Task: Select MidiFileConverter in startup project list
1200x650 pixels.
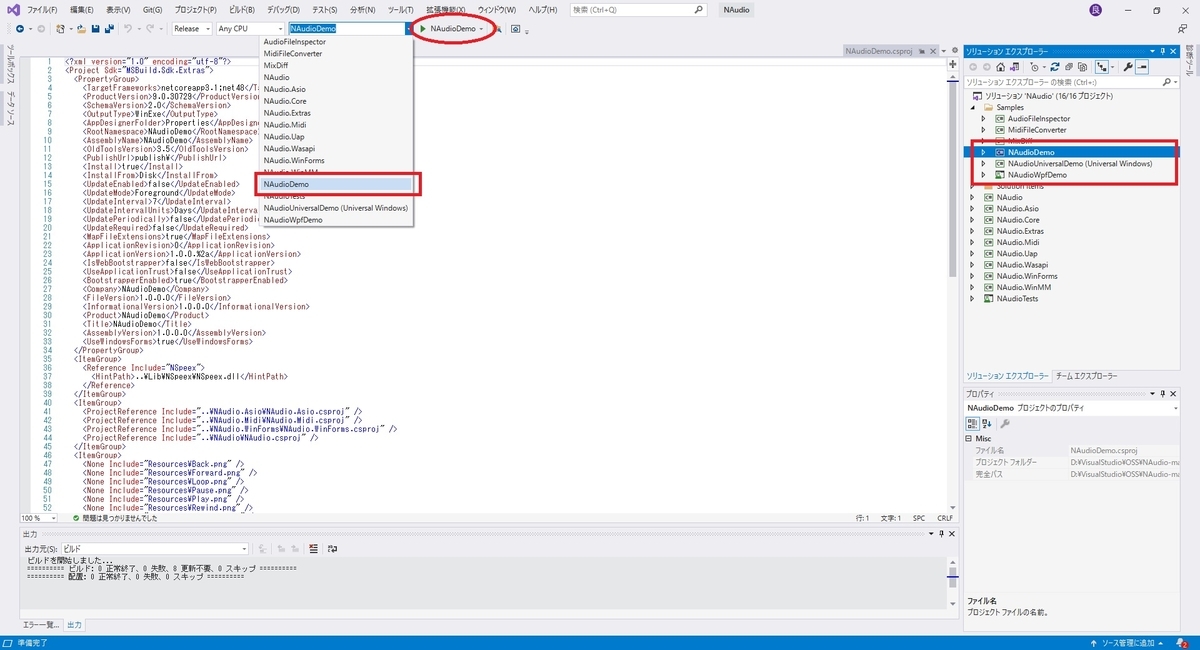Action: point(337,54)
